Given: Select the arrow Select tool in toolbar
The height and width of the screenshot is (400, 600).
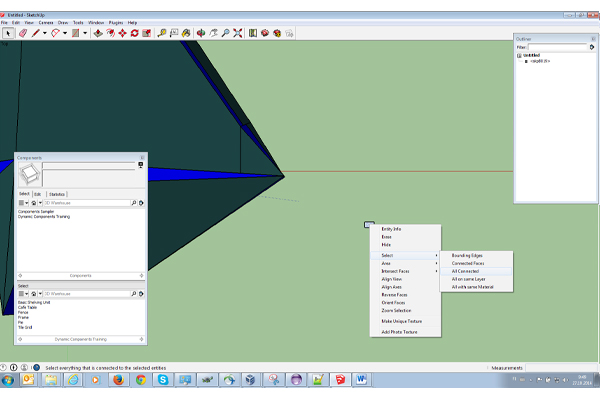Looking at the screenshot, I should [x=8, y=33].
